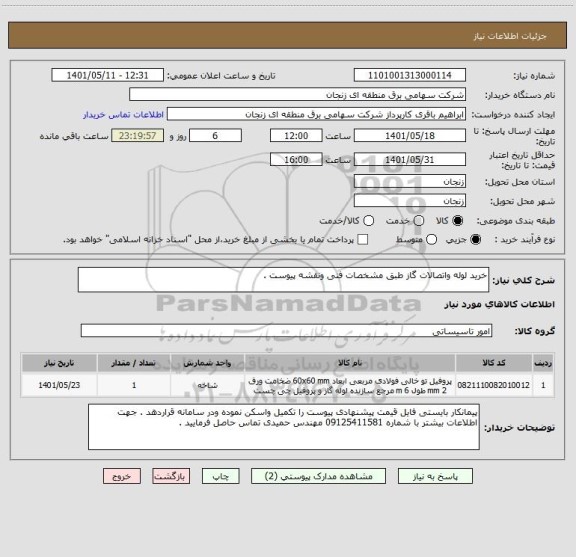Click the جزئیات اطلاعات نیاز header title
The width and height of the screenshot is (576, 557).
(510, 36)
